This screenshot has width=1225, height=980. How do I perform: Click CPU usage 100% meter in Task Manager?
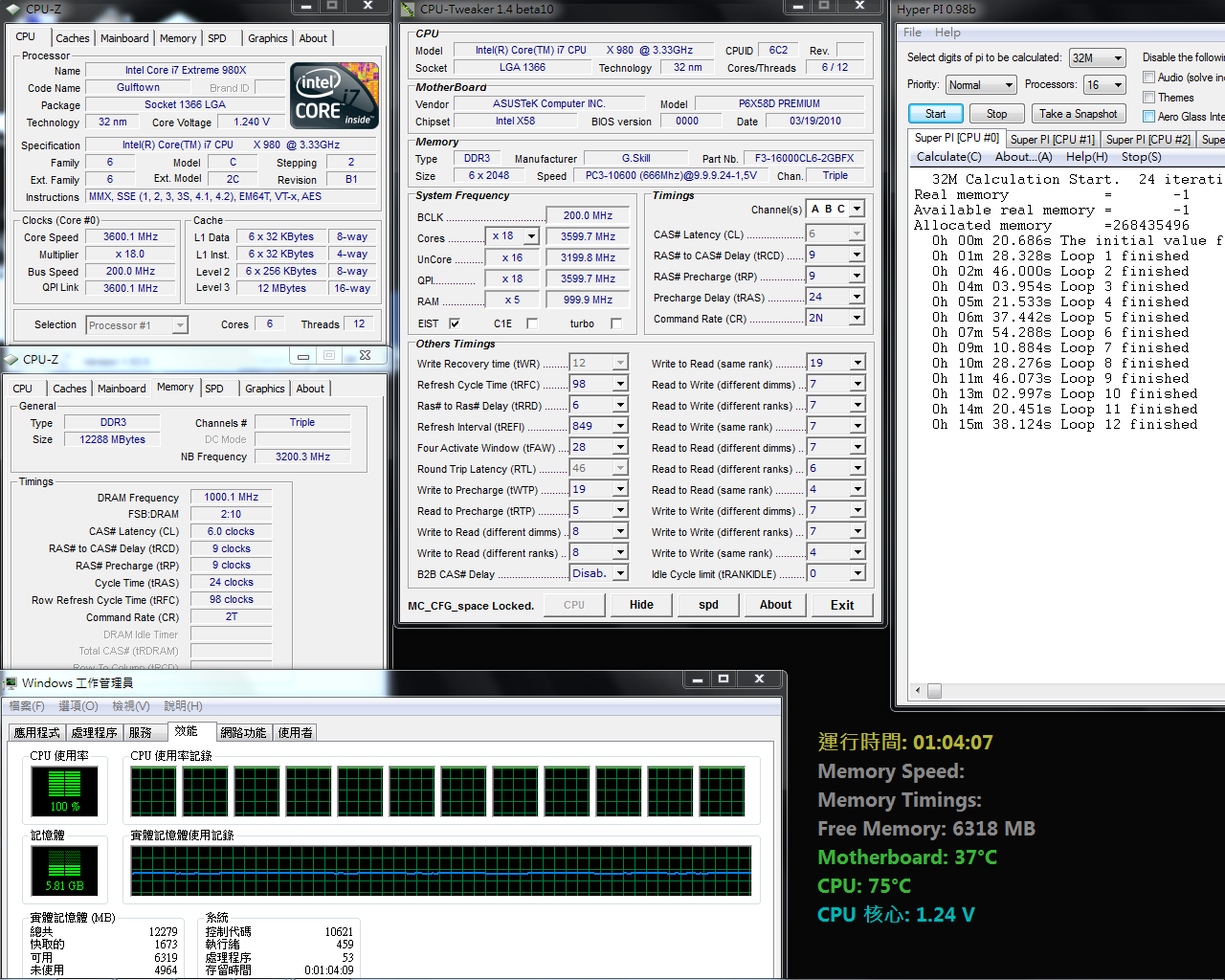pyautogui.click(x=64, y=791)
